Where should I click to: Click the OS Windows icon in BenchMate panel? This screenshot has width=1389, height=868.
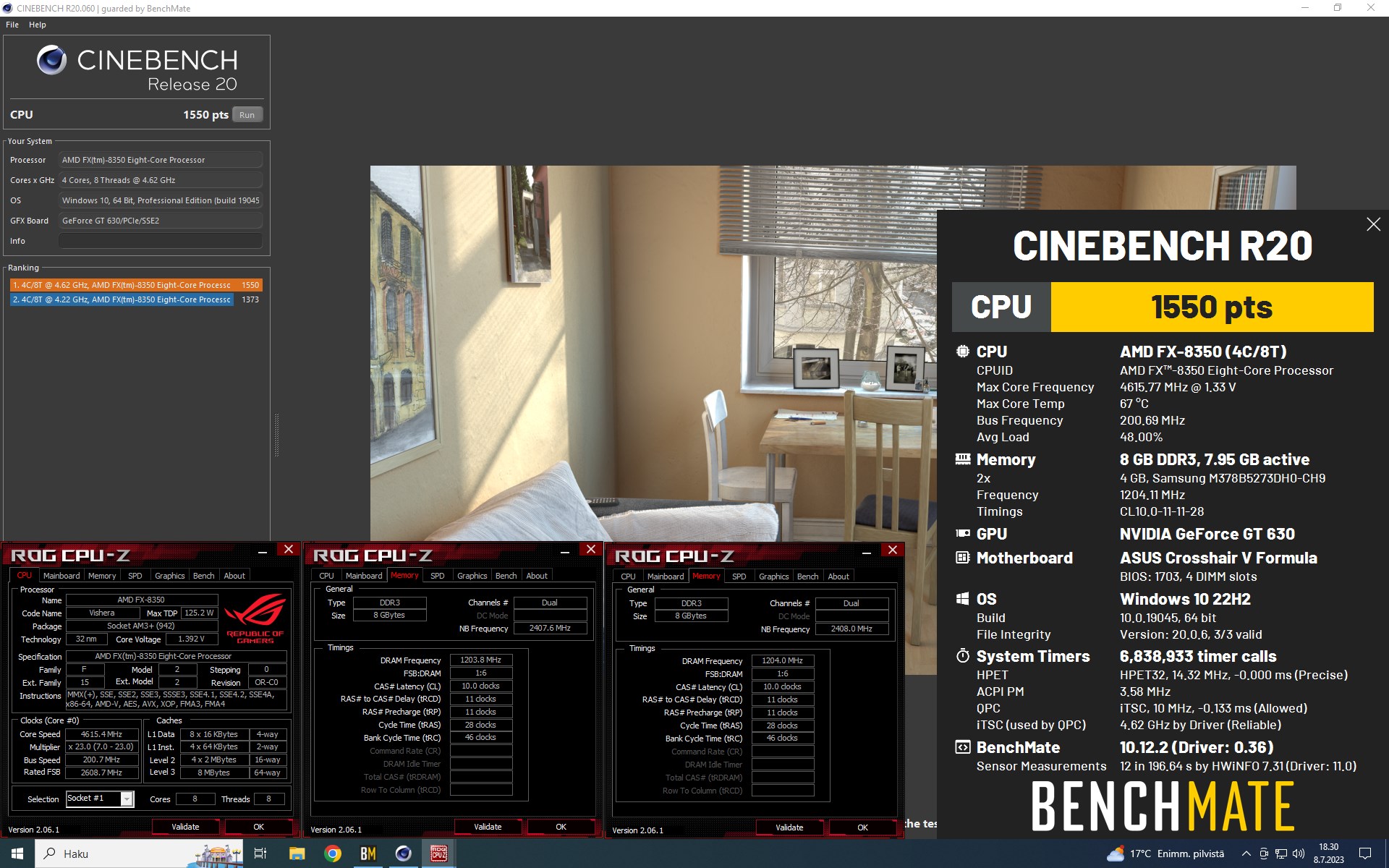tap(963, 599)
